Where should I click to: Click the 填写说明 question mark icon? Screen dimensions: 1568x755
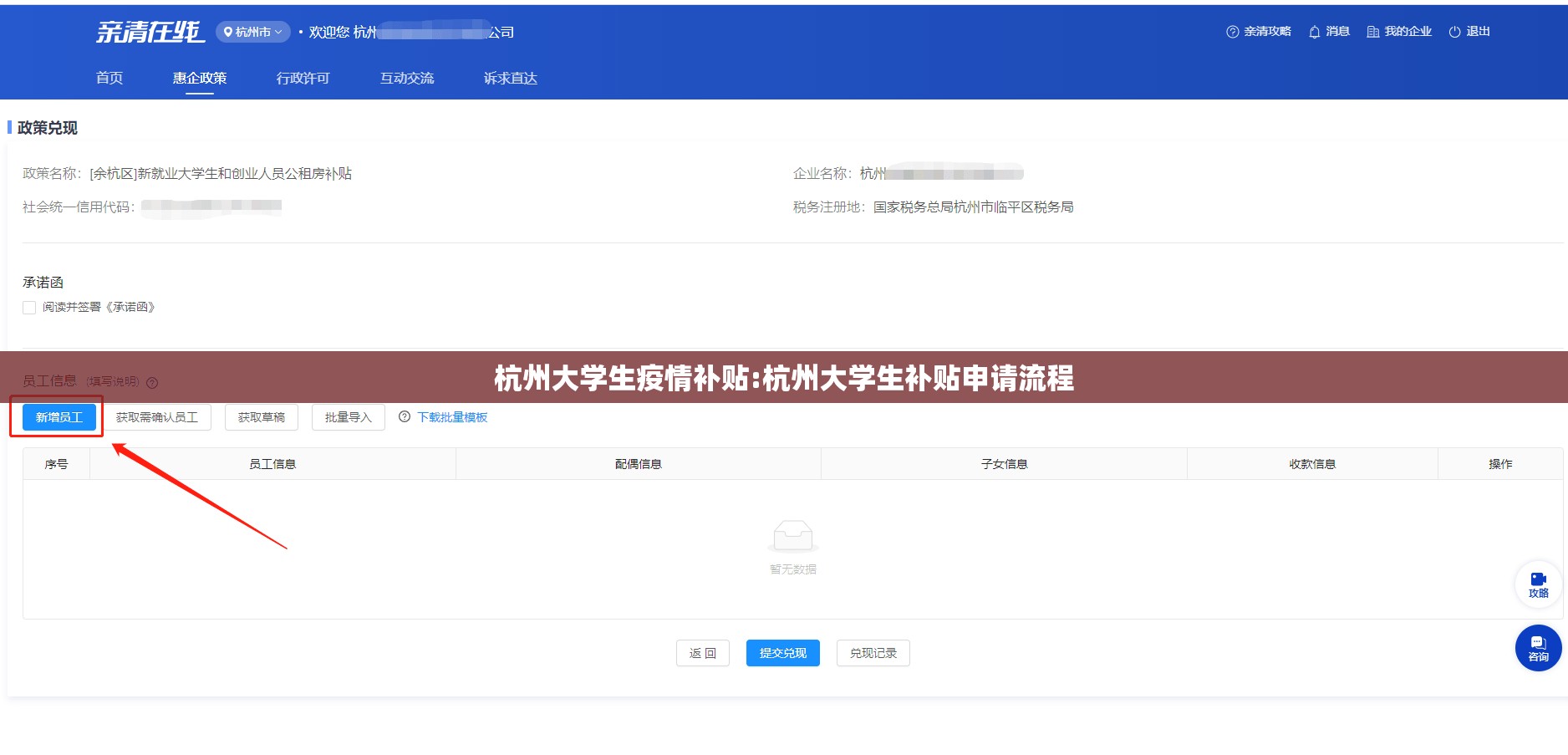point(152,383)
